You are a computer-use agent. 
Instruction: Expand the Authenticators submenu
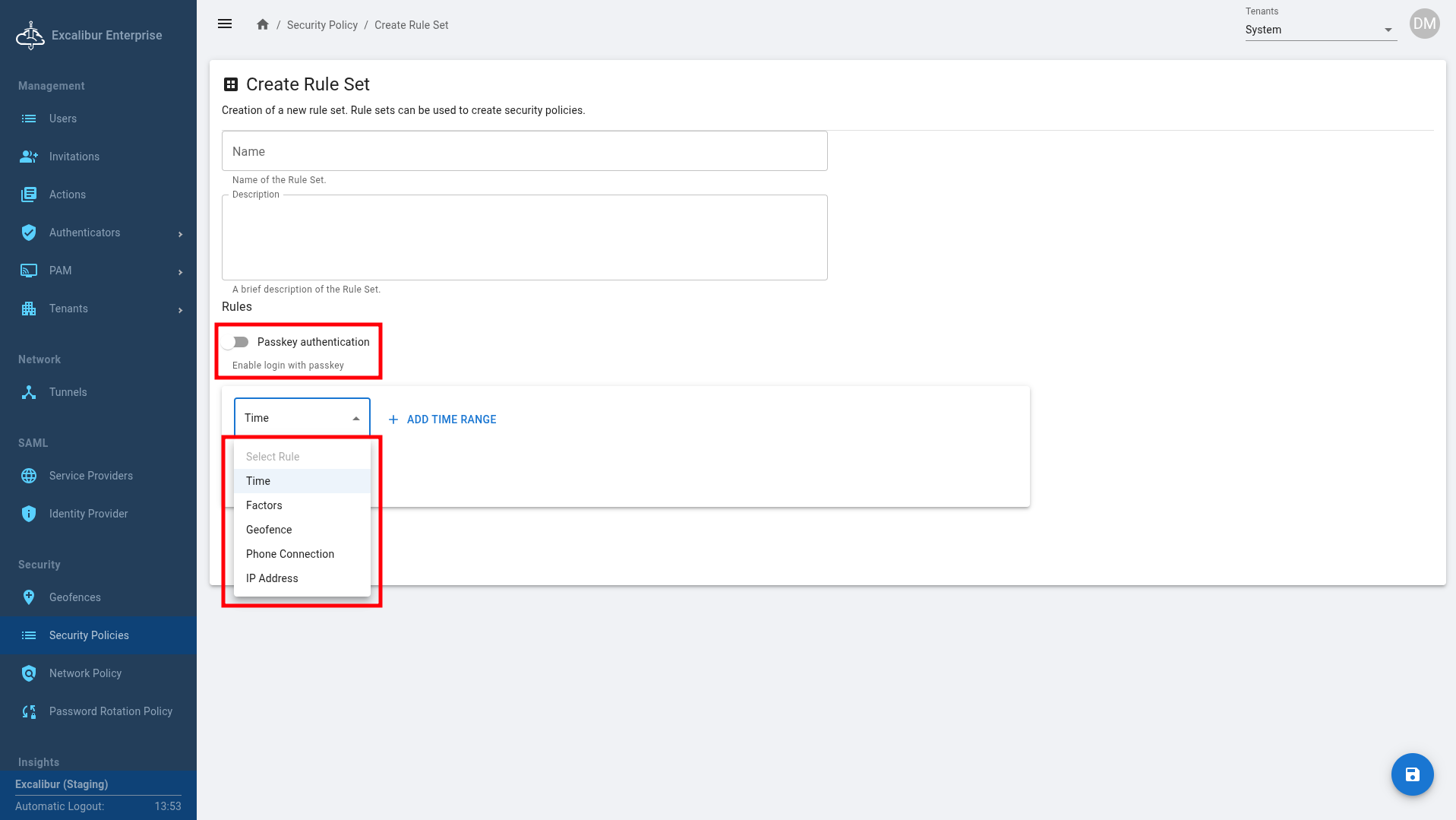pyautogui.click(x=180, y=233)
